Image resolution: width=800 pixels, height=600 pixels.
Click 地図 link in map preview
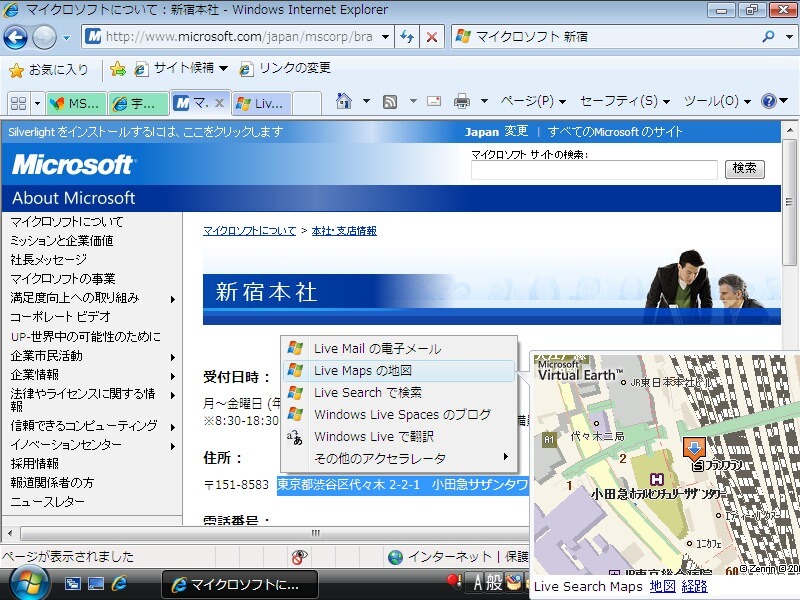tap(662, 587)
